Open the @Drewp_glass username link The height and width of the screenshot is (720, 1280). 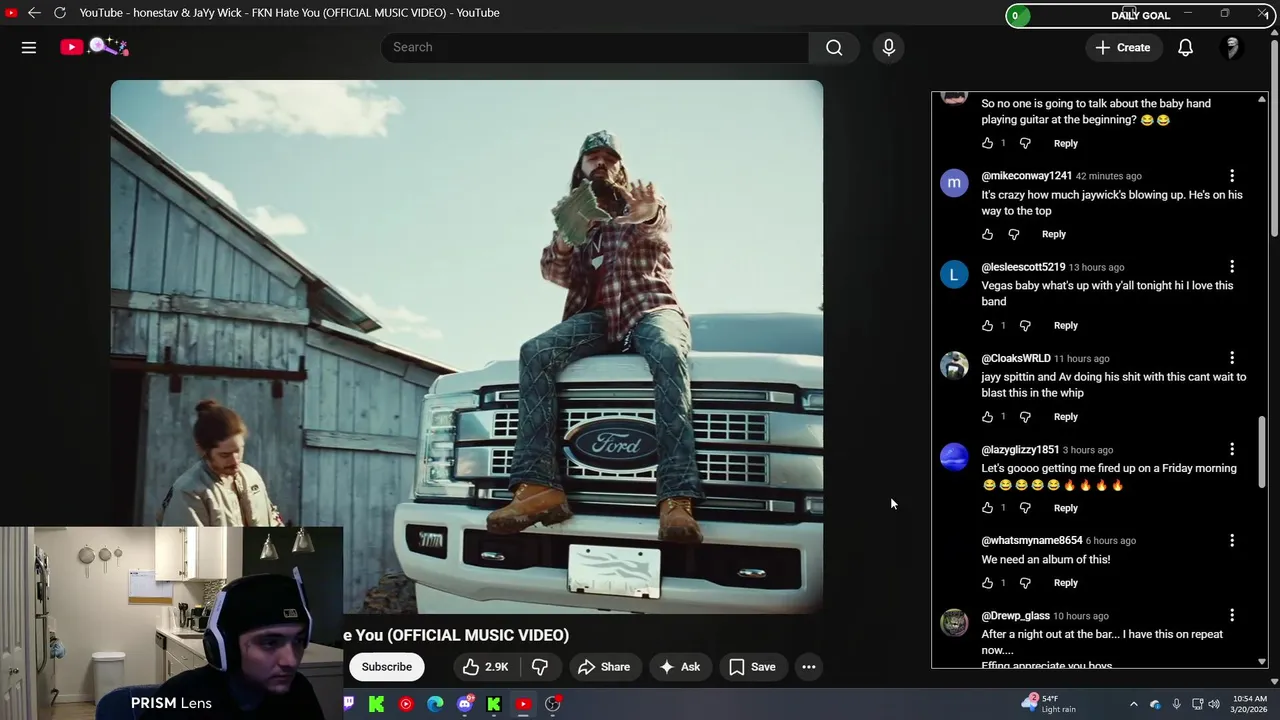coord(1015,616)
